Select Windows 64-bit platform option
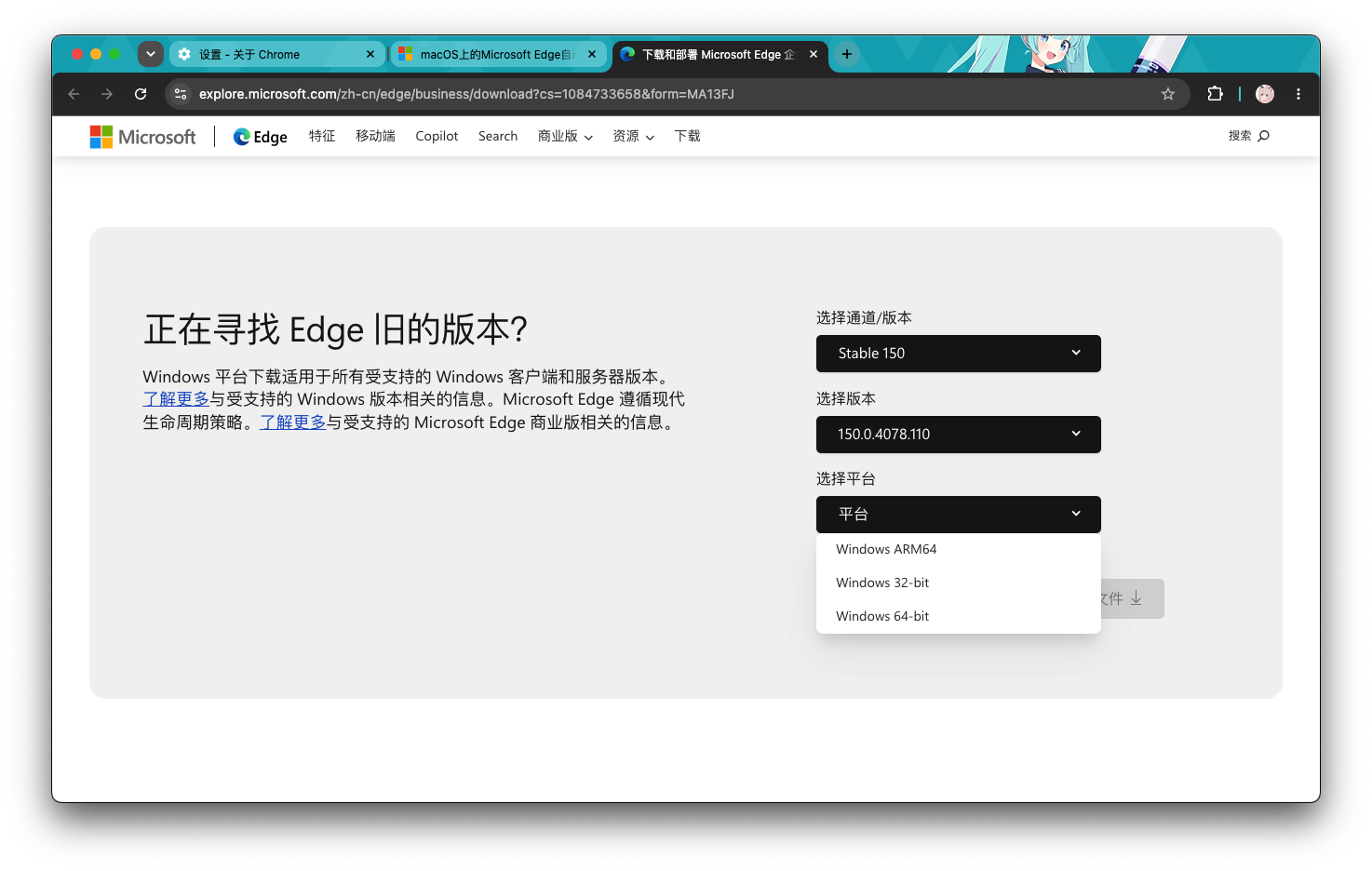This screenshot has height=871, width=1372. coord(959,616)
